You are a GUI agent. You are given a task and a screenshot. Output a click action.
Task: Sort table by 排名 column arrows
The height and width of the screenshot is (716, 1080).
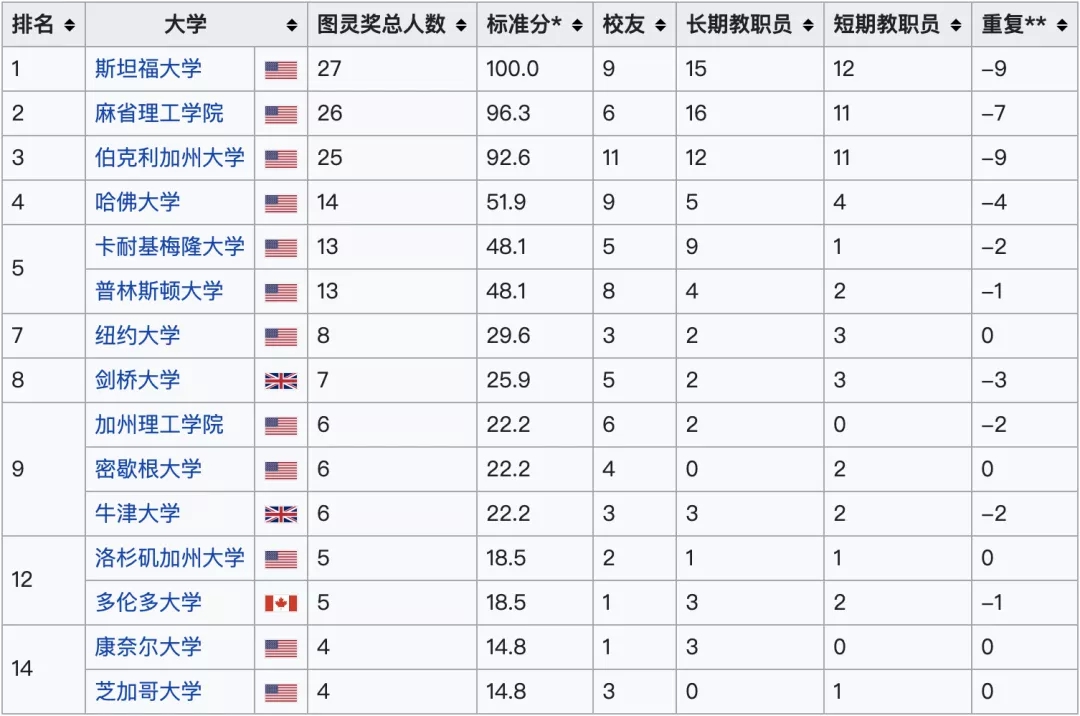tap(69, 25)
